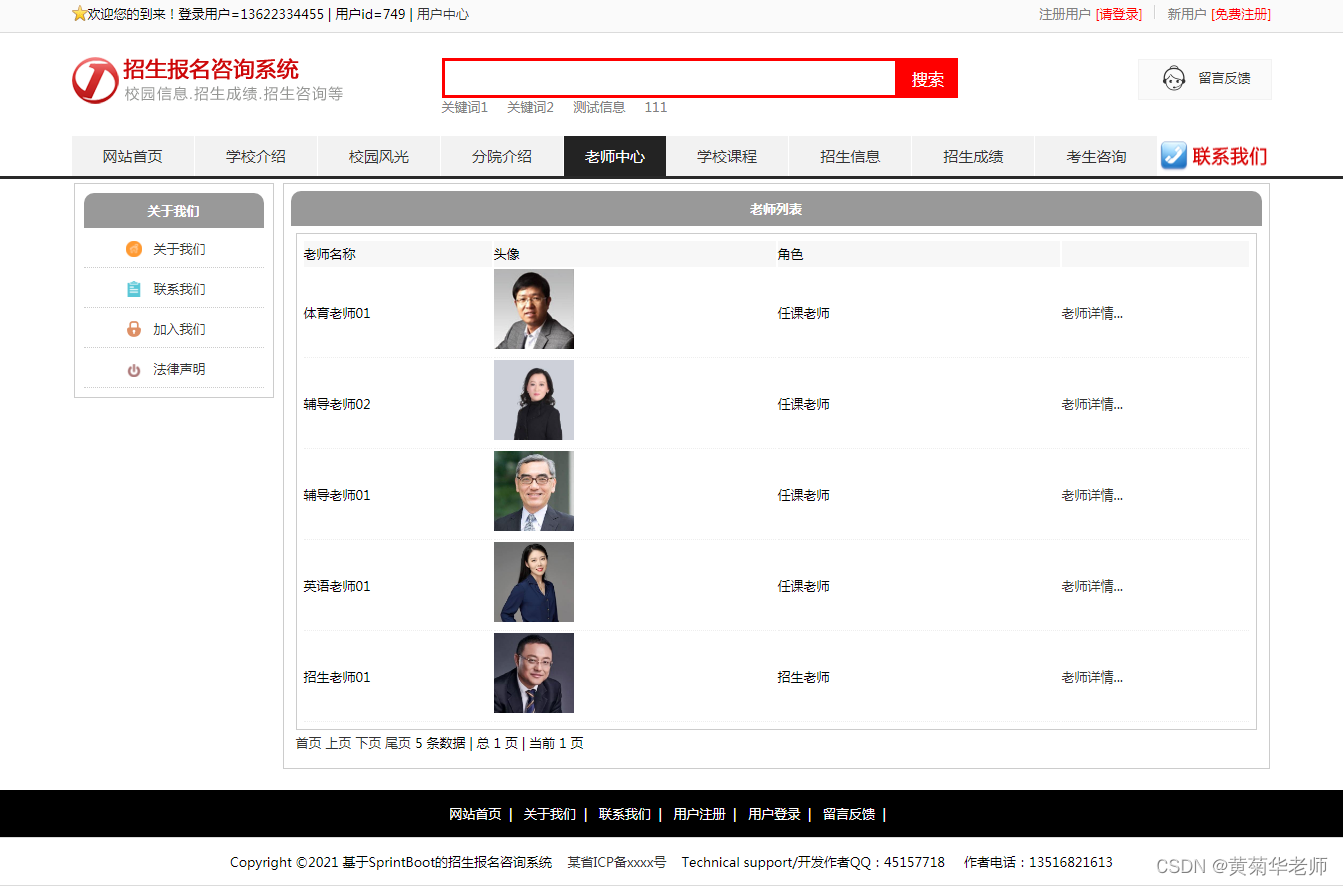Select the orange 关于我们 sidebar icon

134,249
